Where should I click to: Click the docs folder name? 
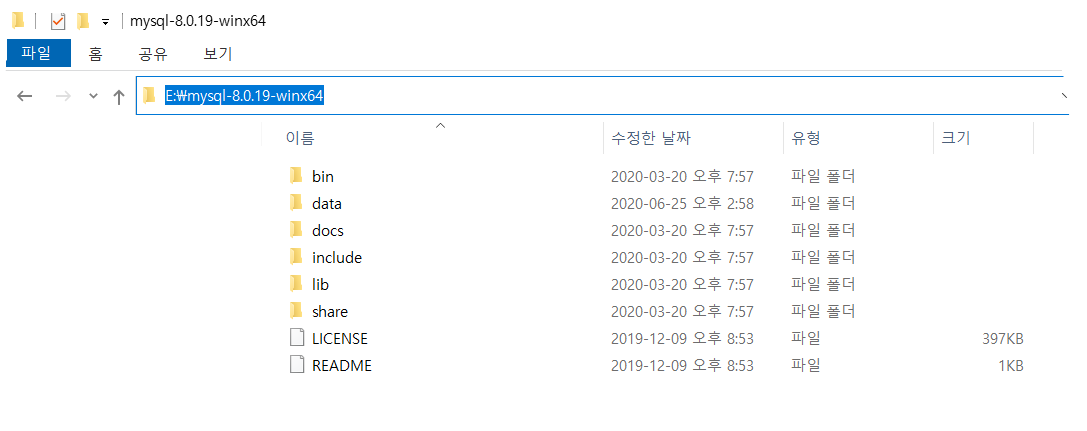click(328, 231)
